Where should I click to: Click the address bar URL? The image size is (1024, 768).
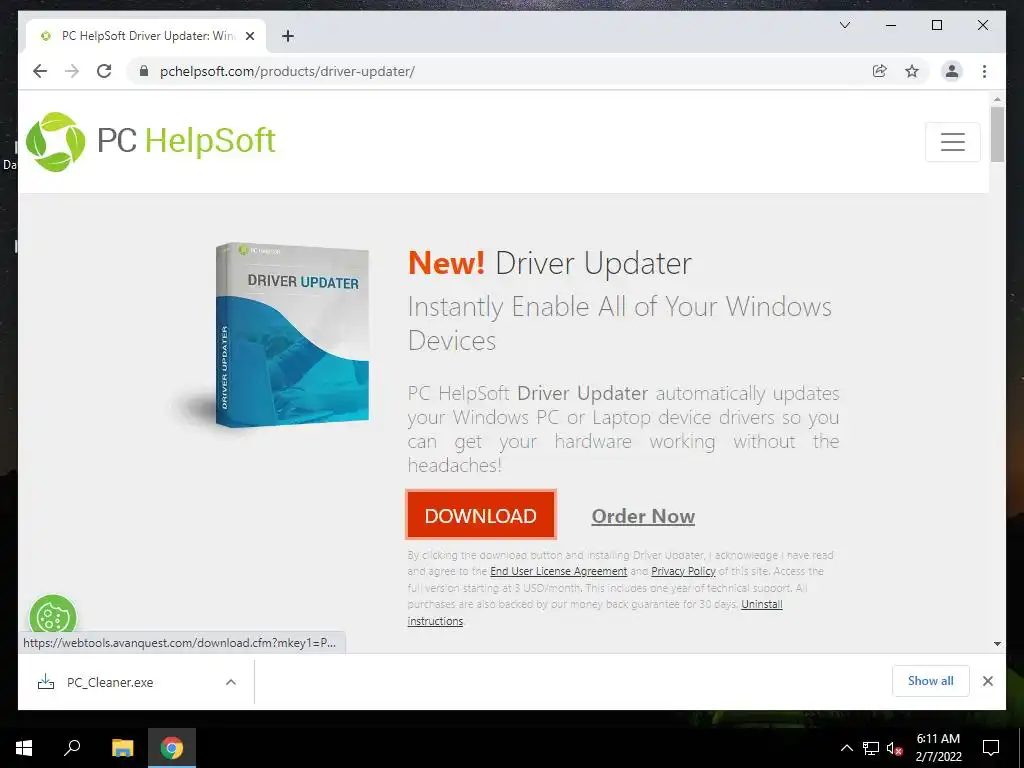[287, 71]
